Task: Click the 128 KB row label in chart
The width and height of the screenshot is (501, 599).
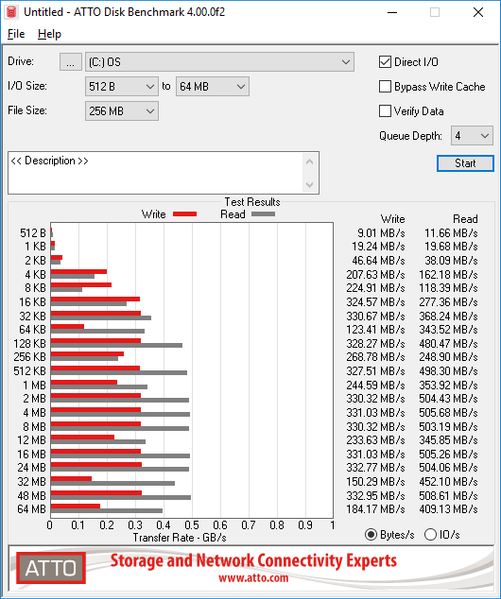Action: point(30,343)
